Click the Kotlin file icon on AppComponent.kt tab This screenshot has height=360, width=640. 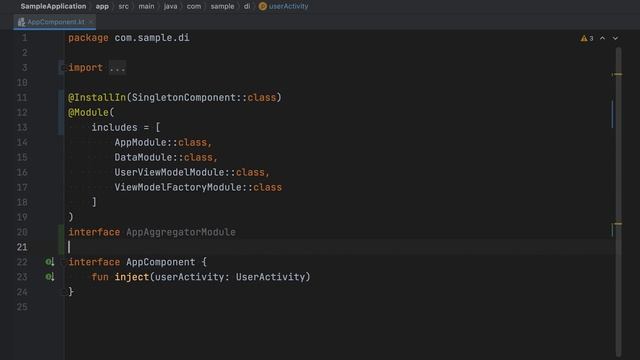tap(21, 22)
